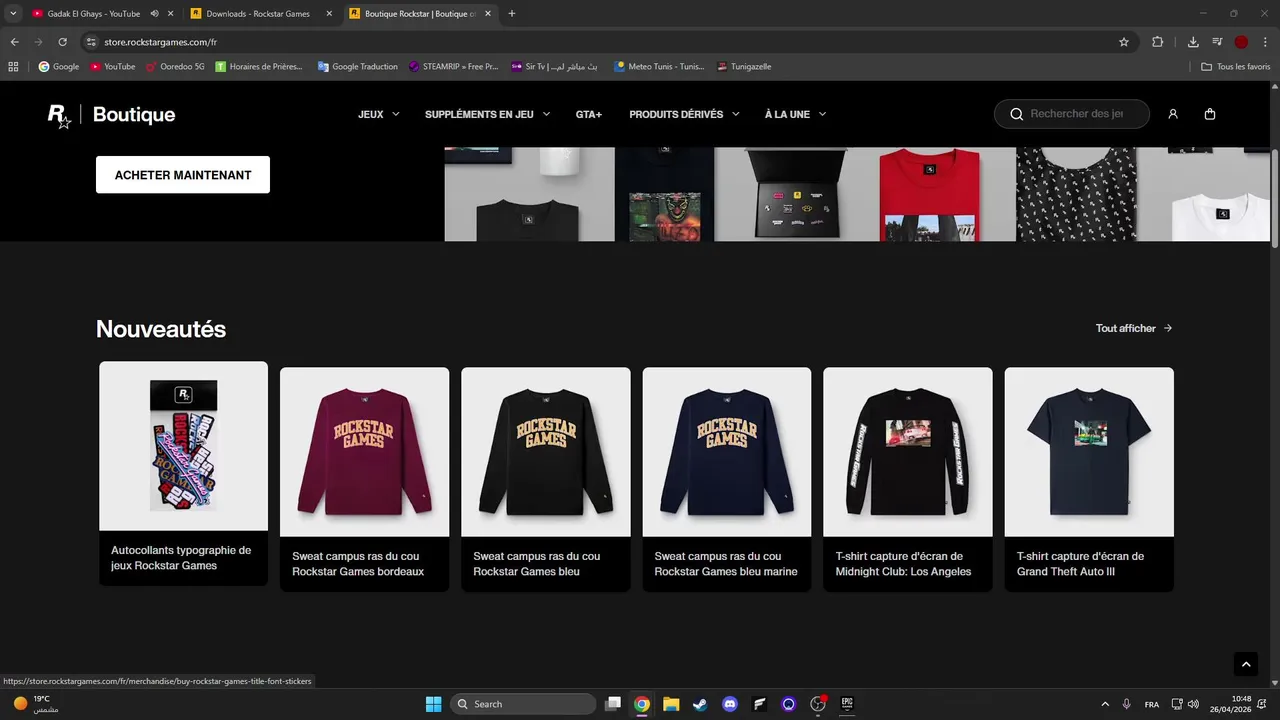Open the media controls icon in toolbar
The height and width of the screenshot is (720, 1280).
click(x=1217, y=42)
